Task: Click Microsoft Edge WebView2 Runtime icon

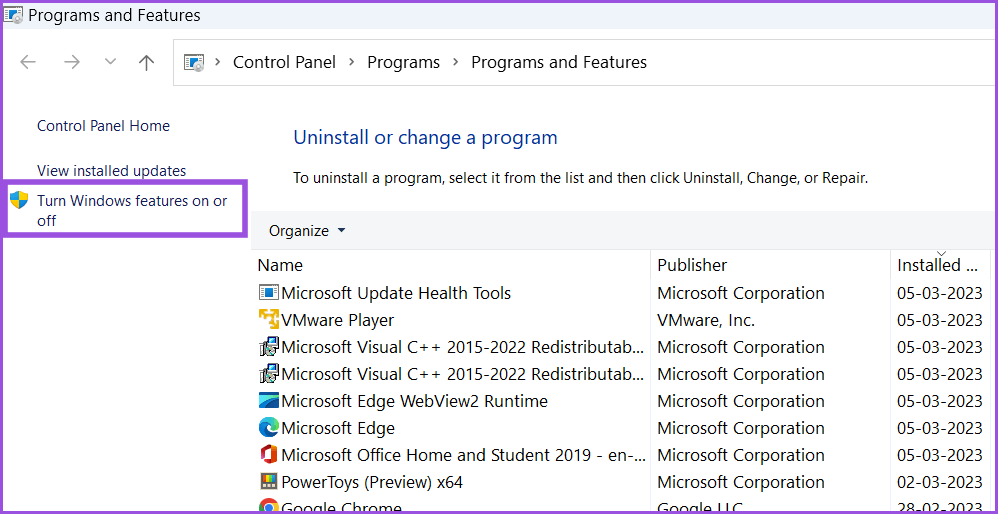Action: coord(269,401)
